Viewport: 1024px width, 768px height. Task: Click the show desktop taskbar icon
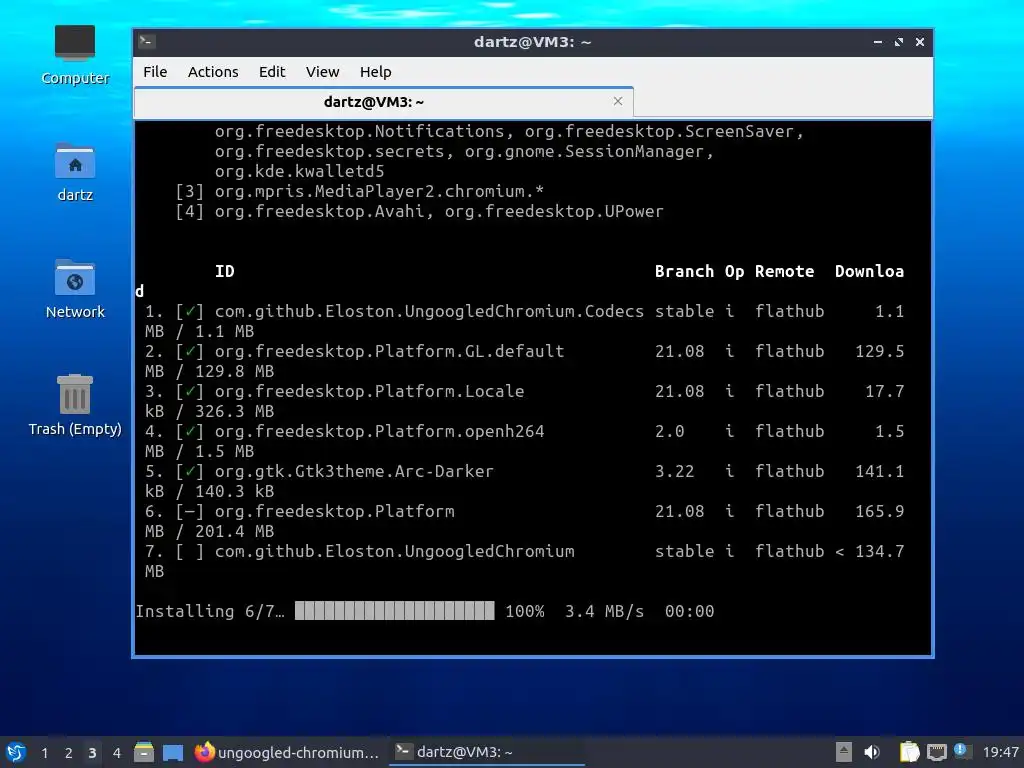tap(172, 752)
